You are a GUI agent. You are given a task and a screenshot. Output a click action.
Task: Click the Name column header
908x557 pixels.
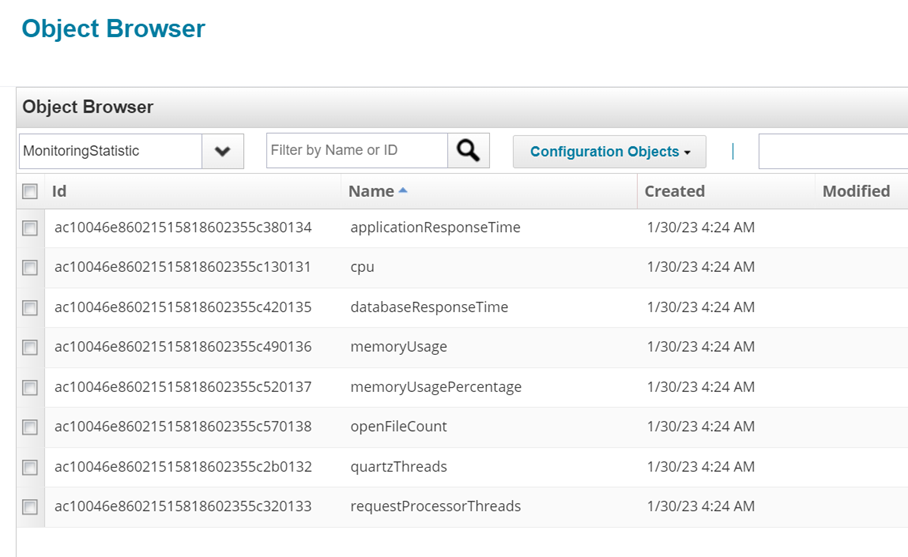371,191
